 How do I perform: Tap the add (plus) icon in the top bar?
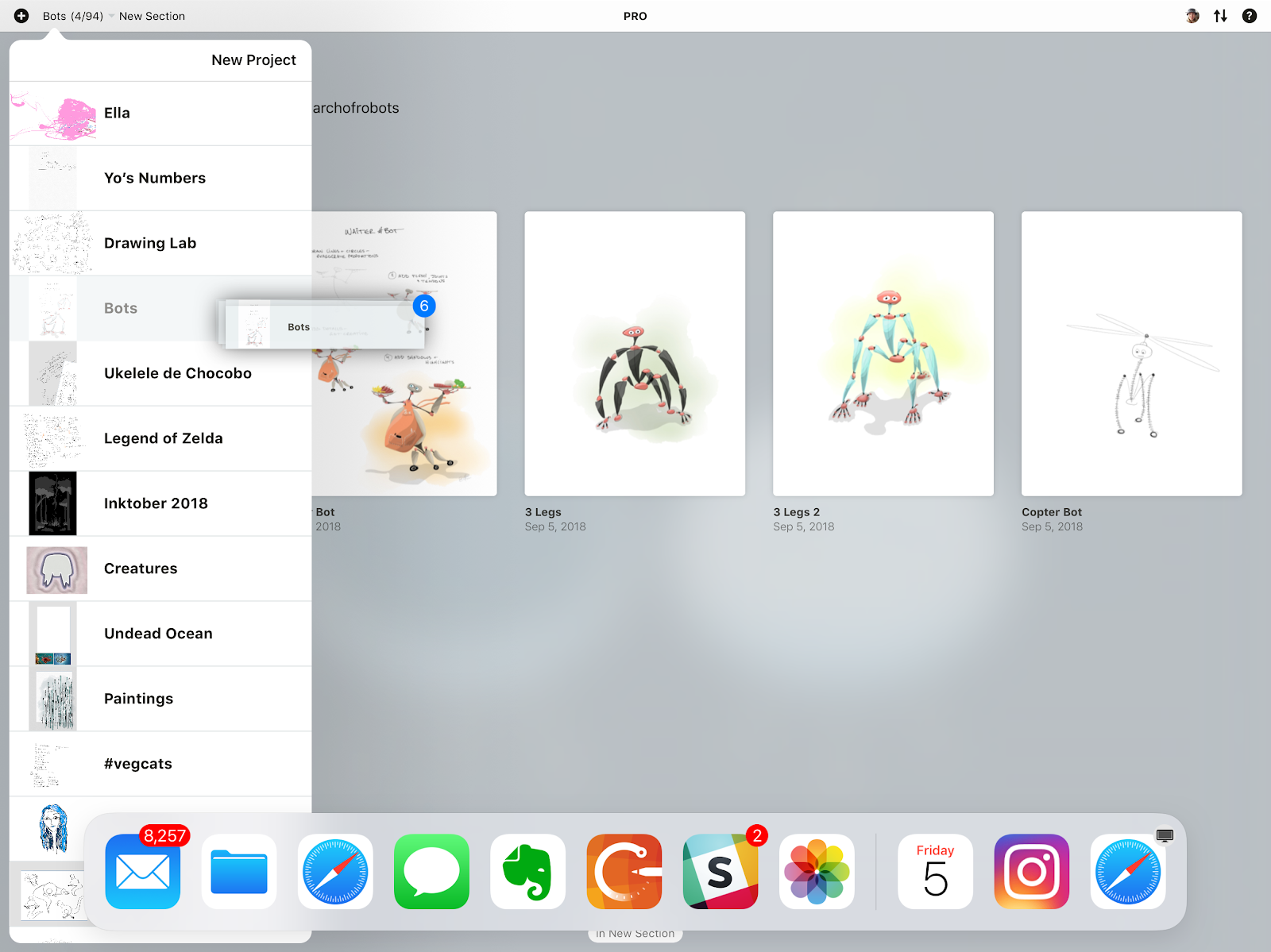pyautogui.click(x=21, y=16)
